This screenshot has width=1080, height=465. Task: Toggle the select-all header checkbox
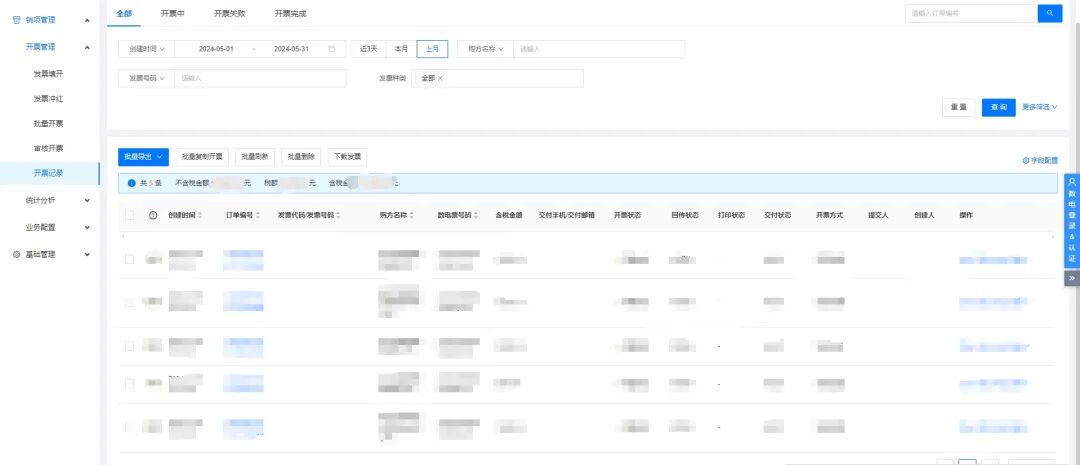click(129, 216)
